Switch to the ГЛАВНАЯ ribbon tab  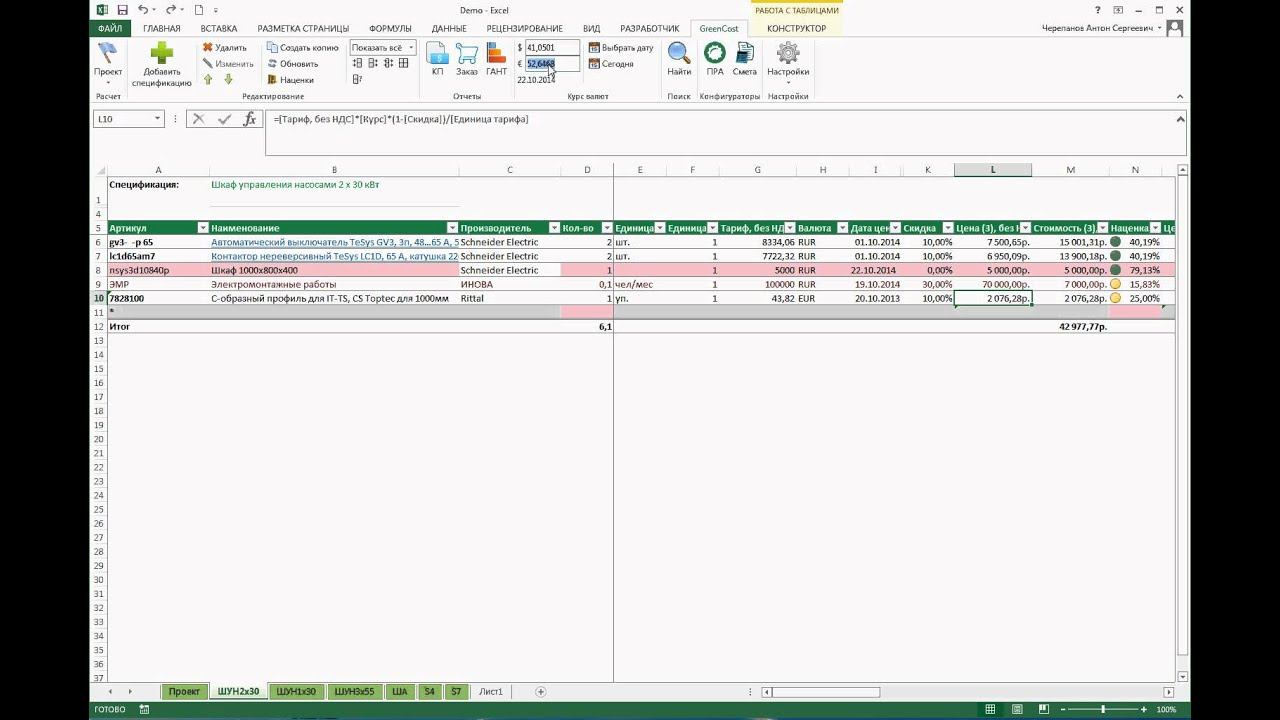[162, 29]
